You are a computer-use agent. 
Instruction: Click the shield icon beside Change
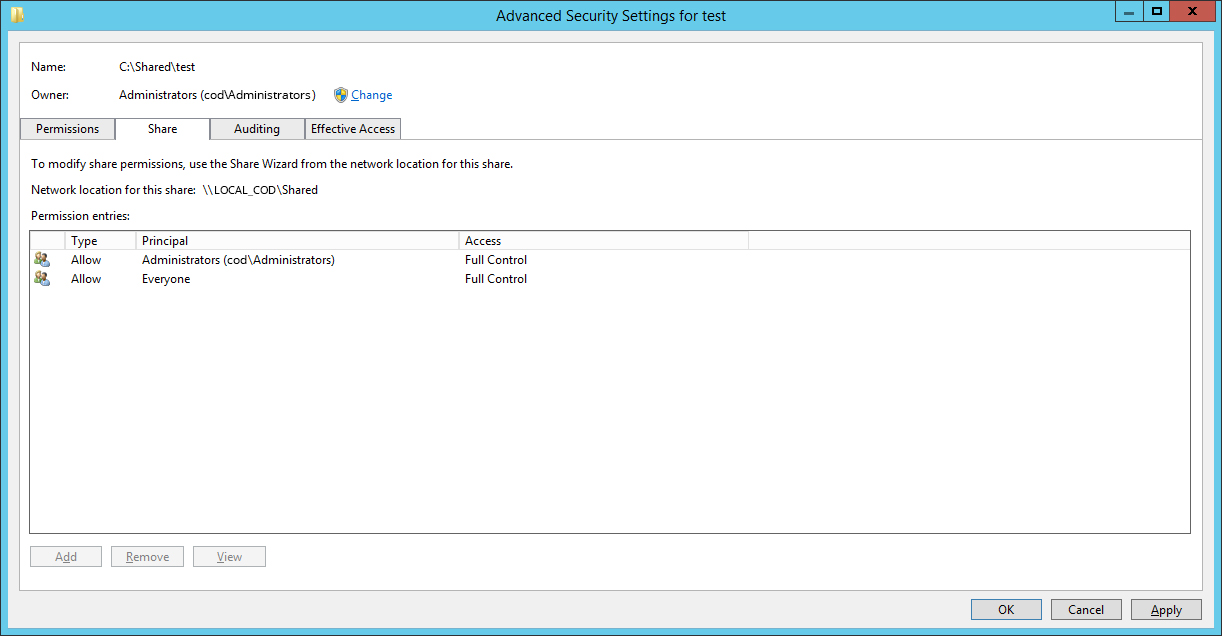341,95
